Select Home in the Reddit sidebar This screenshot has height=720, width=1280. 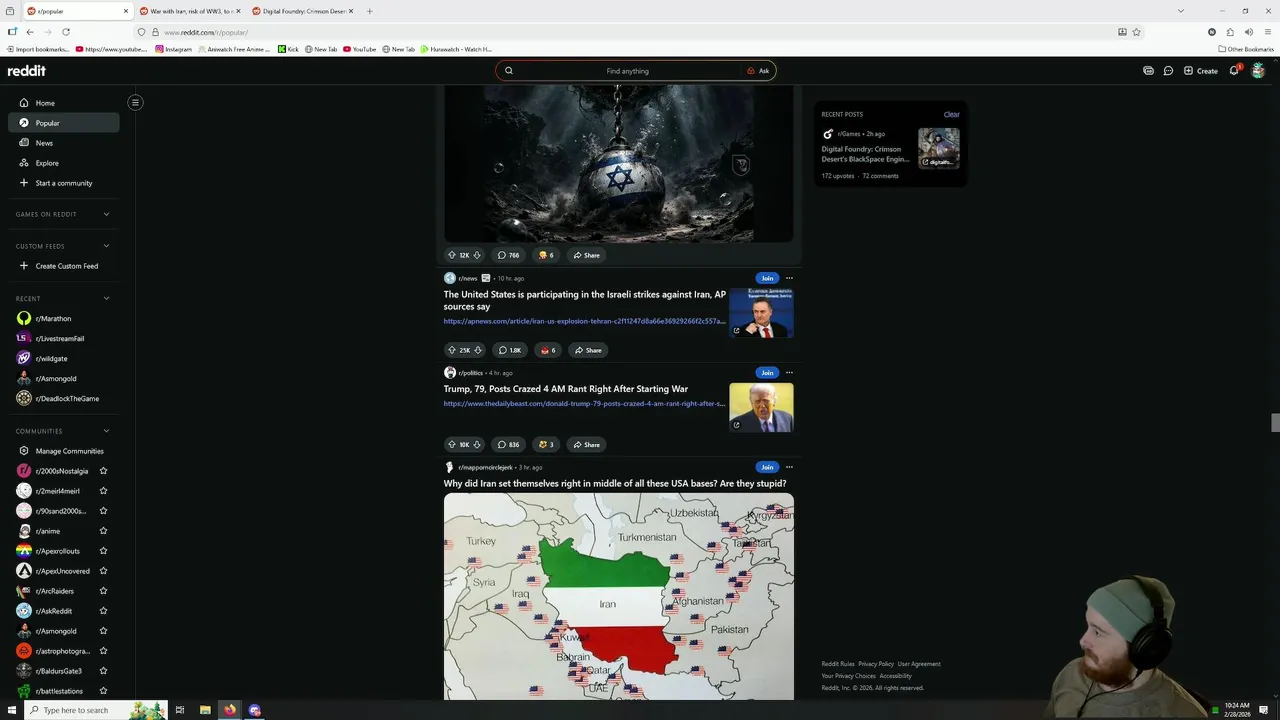63,103
